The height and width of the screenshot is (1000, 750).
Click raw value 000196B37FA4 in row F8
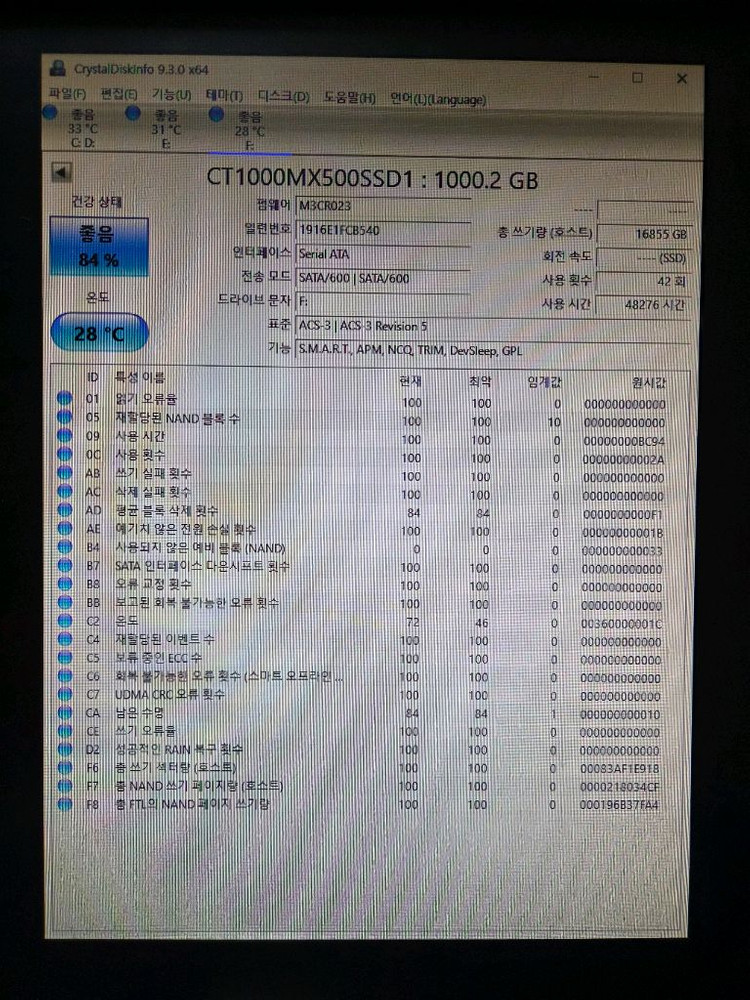pos(619,805)
